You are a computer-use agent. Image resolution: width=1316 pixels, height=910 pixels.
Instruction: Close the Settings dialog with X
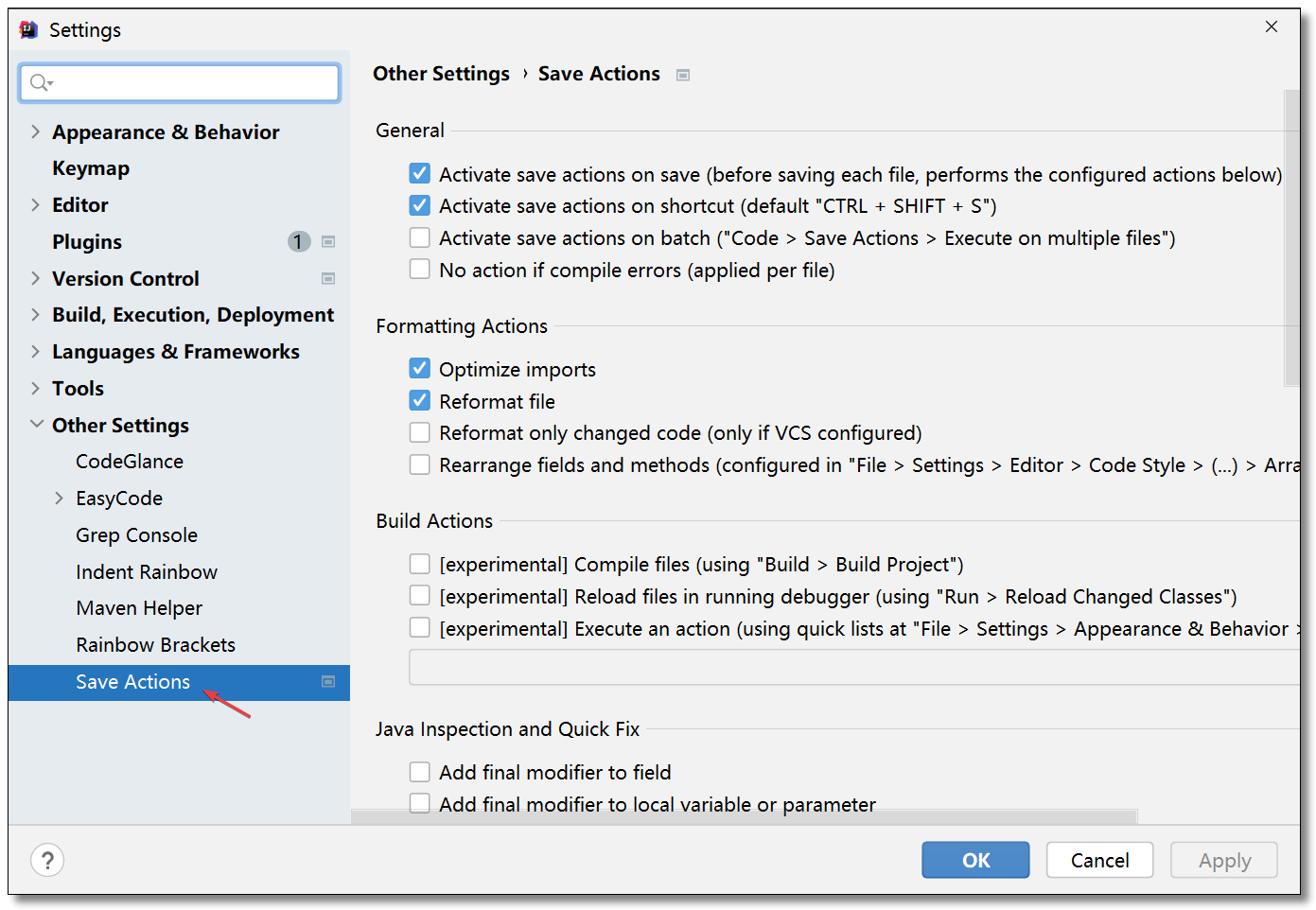tap(1272, 27)
